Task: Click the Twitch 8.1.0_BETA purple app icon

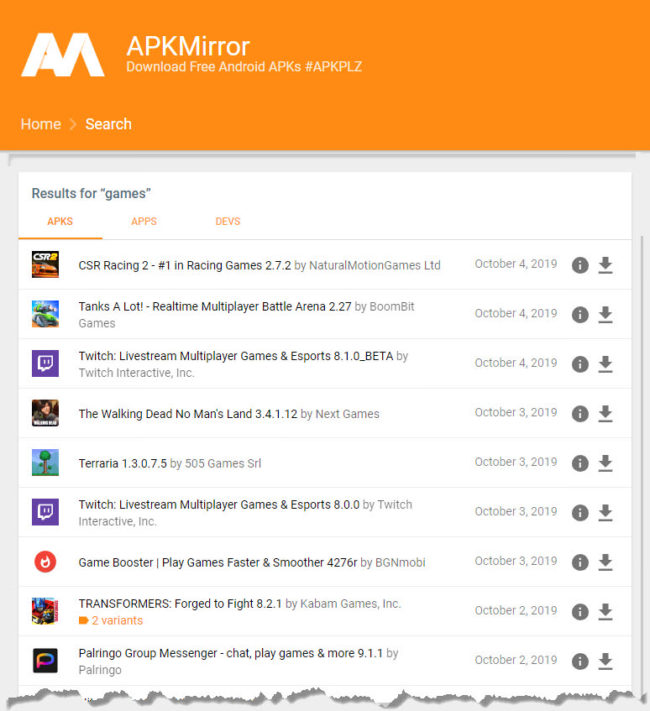Action: tap(45, 363)
